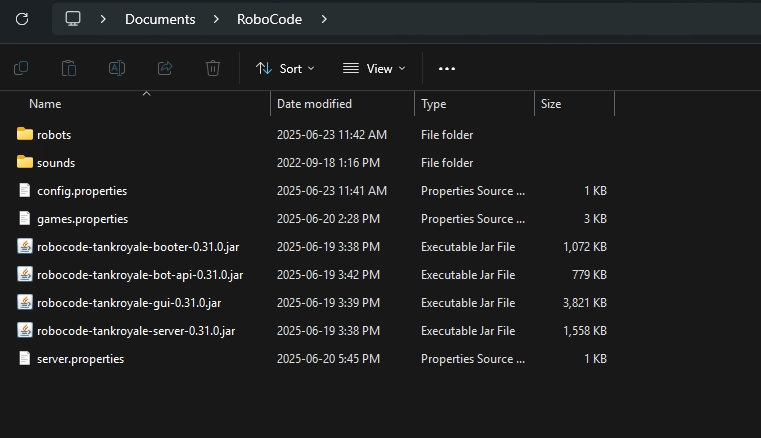Select the config.properties file name
Screen dimensions: 761x438
coord(82,191)
